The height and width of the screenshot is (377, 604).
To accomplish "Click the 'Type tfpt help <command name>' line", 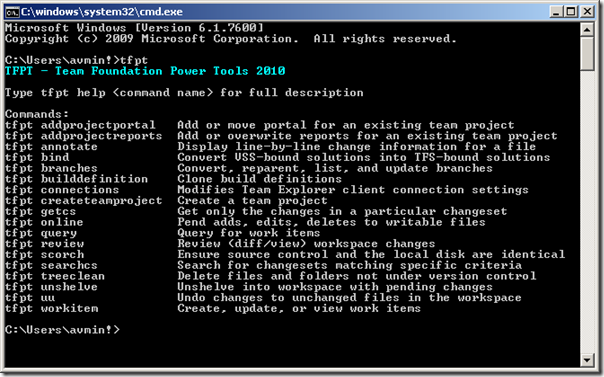I will [184, 92].
